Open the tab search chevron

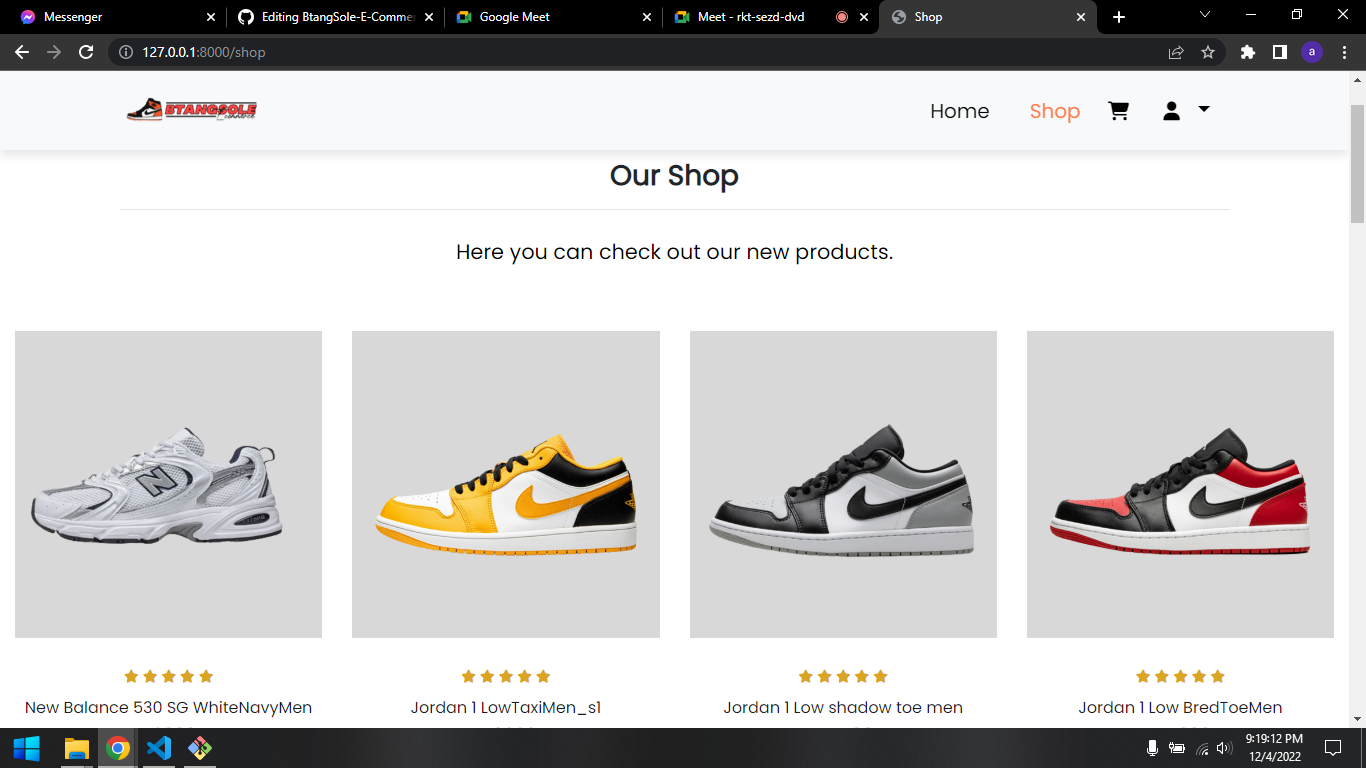1204,15
